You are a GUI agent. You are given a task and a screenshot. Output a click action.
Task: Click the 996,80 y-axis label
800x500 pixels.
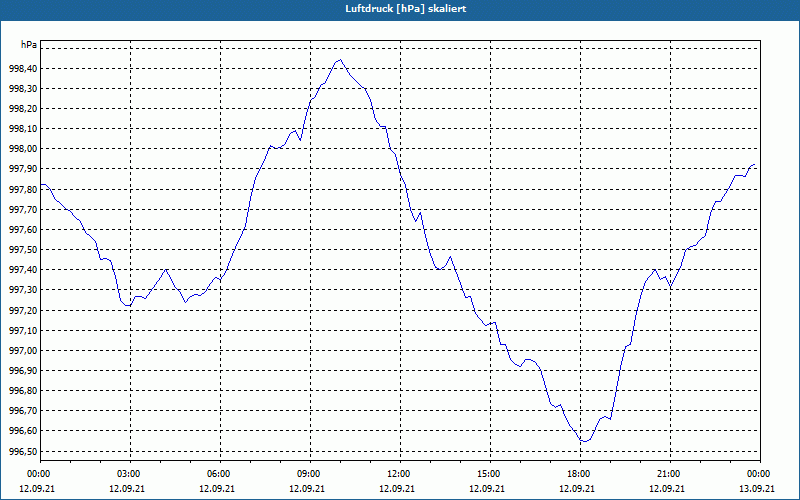coord(23,391)
